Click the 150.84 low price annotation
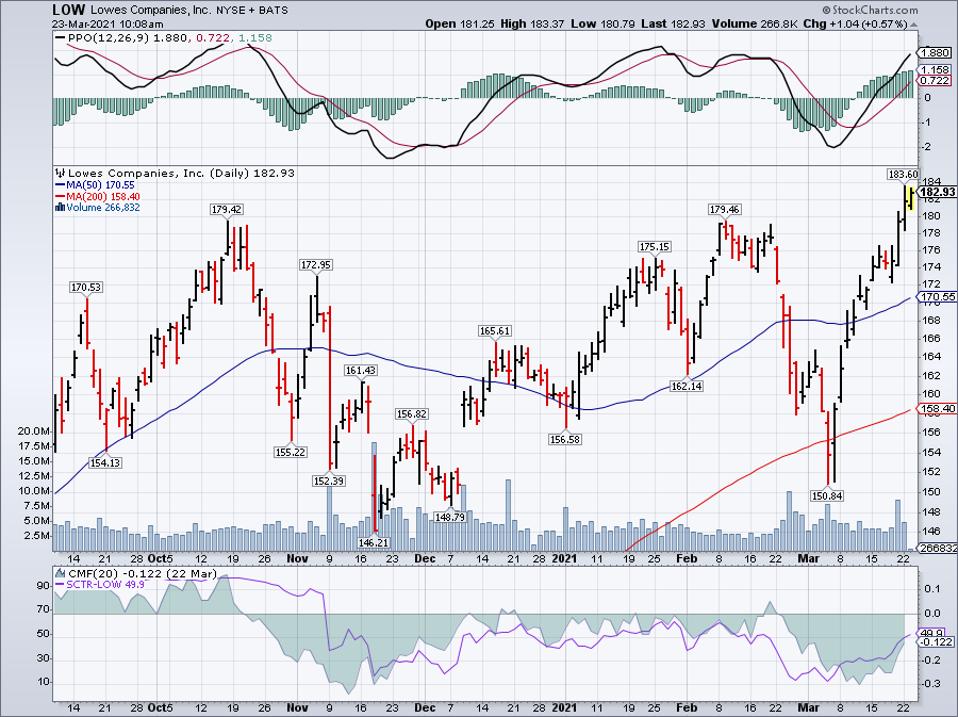958x717 pixels. (x=827, y=497)
